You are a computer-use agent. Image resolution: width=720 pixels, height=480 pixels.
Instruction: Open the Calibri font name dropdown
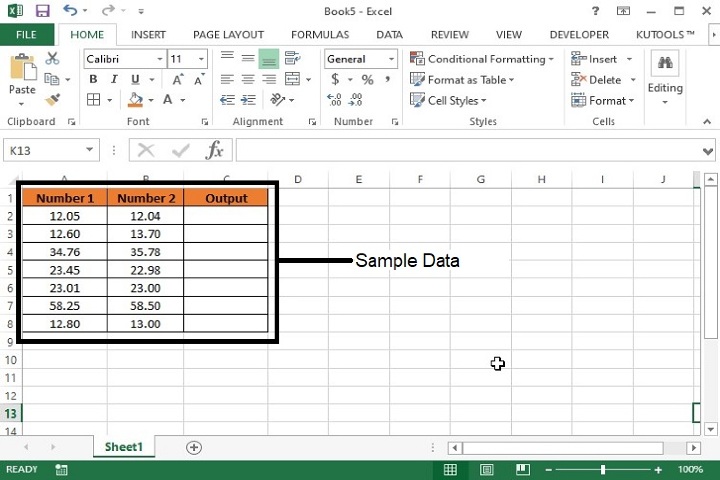(160, 59)
